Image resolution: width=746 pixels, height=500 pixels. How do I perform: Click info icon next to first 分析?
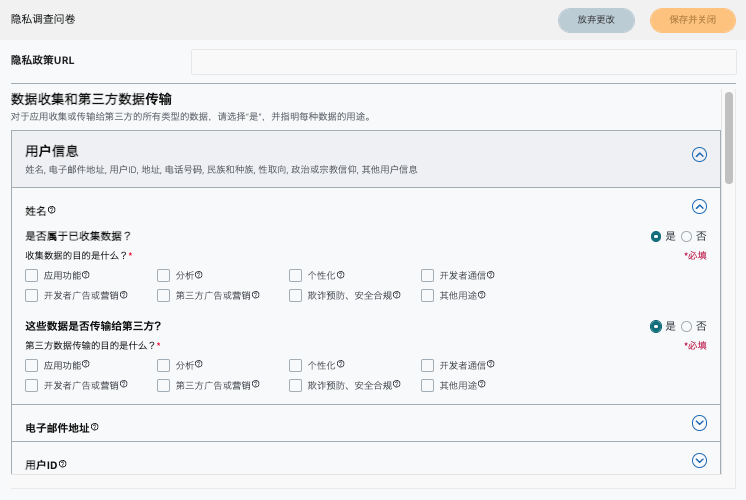199,275
